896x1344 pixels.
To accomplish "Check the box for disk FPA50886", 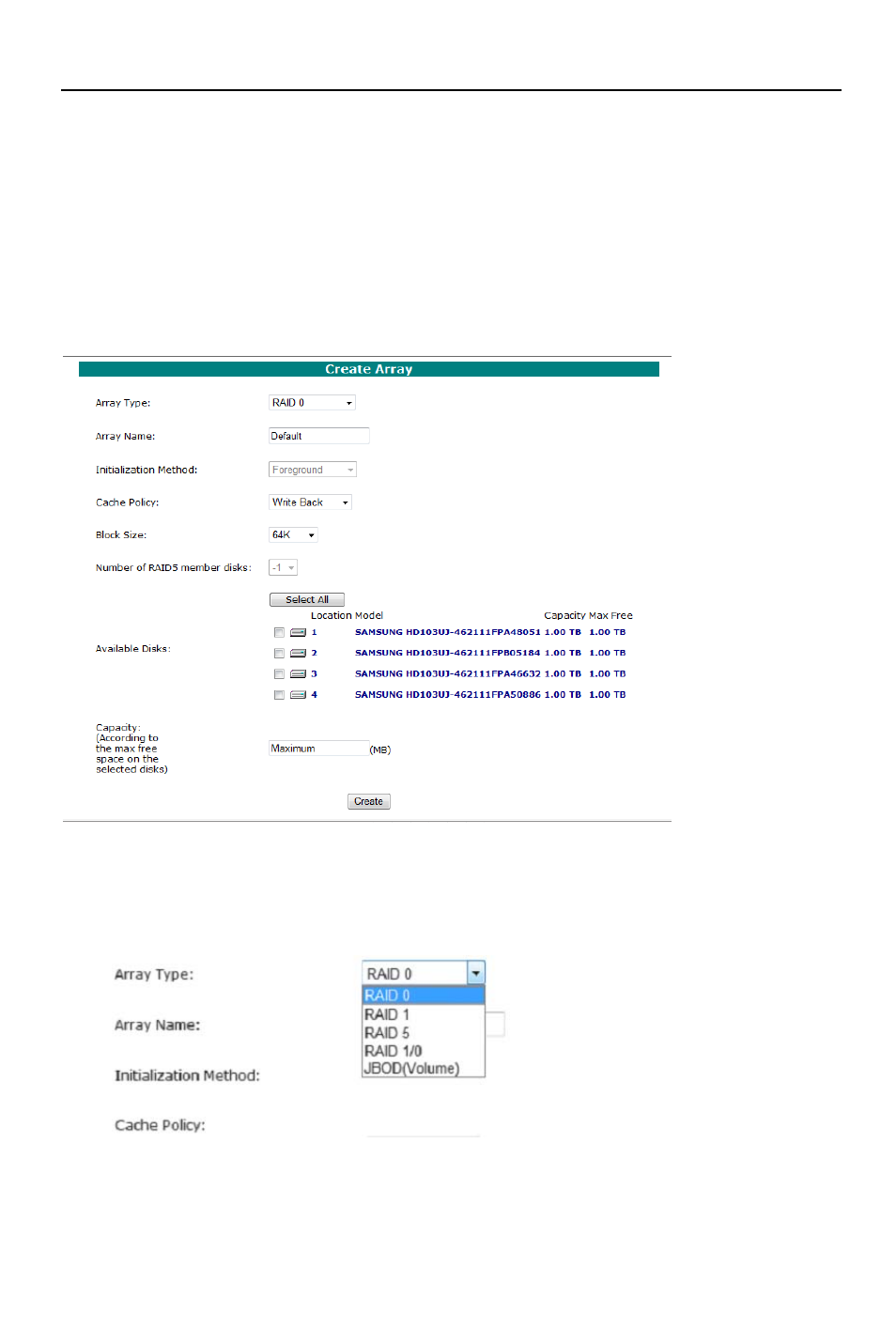I will point(279,696).
